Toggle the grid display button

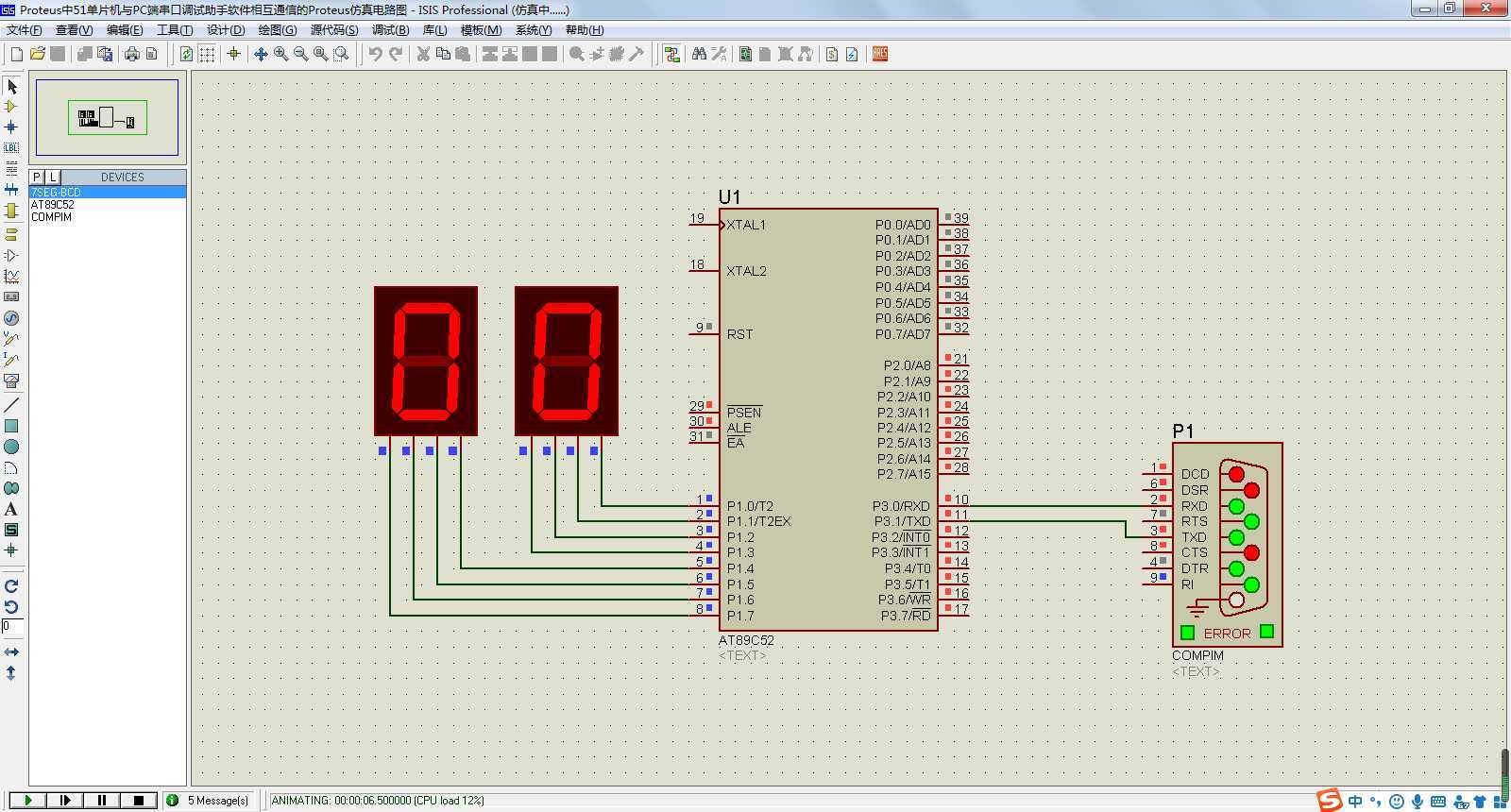tap(207, 54)
